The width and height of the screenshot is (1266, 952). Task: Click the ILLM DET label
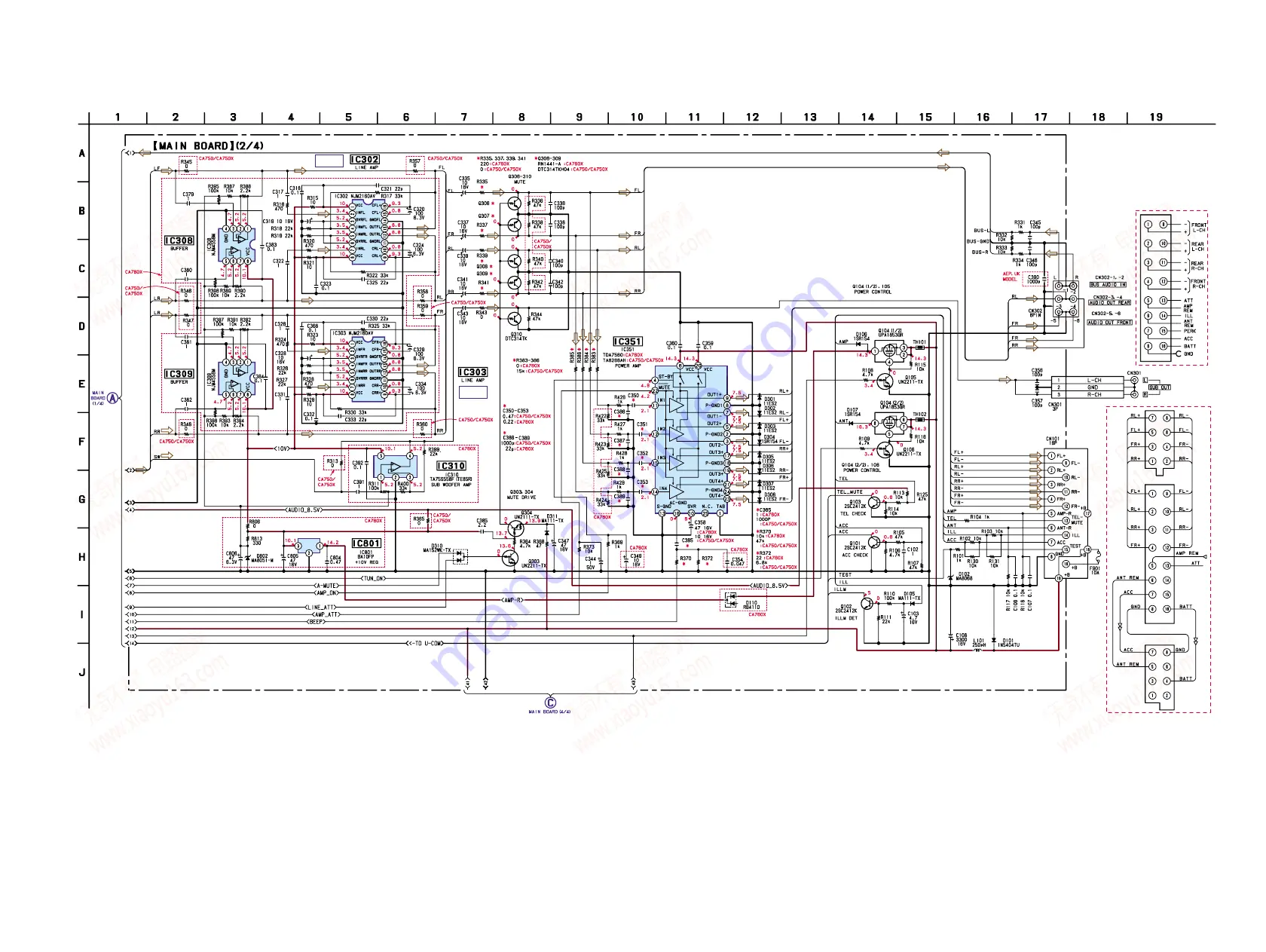pos(846,619)
